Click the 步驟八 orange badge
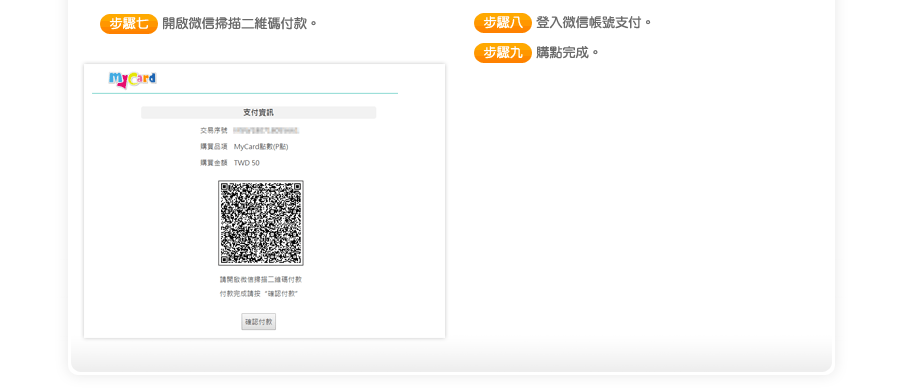The width and height of the screenshot is (900, 390). point(503,23)
